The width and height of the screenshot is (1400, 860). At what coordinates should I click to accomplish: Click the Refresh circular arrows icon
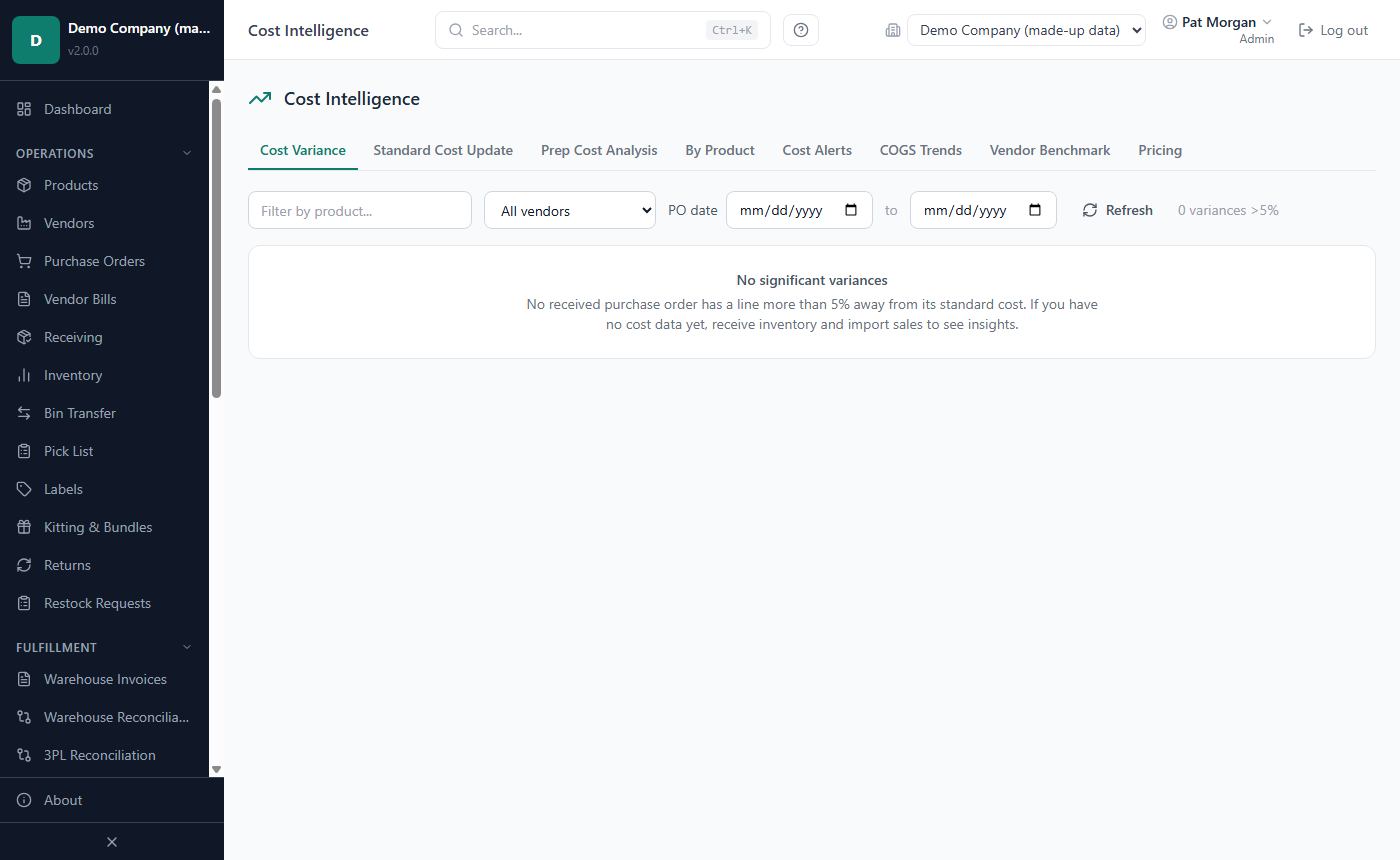1090,210
